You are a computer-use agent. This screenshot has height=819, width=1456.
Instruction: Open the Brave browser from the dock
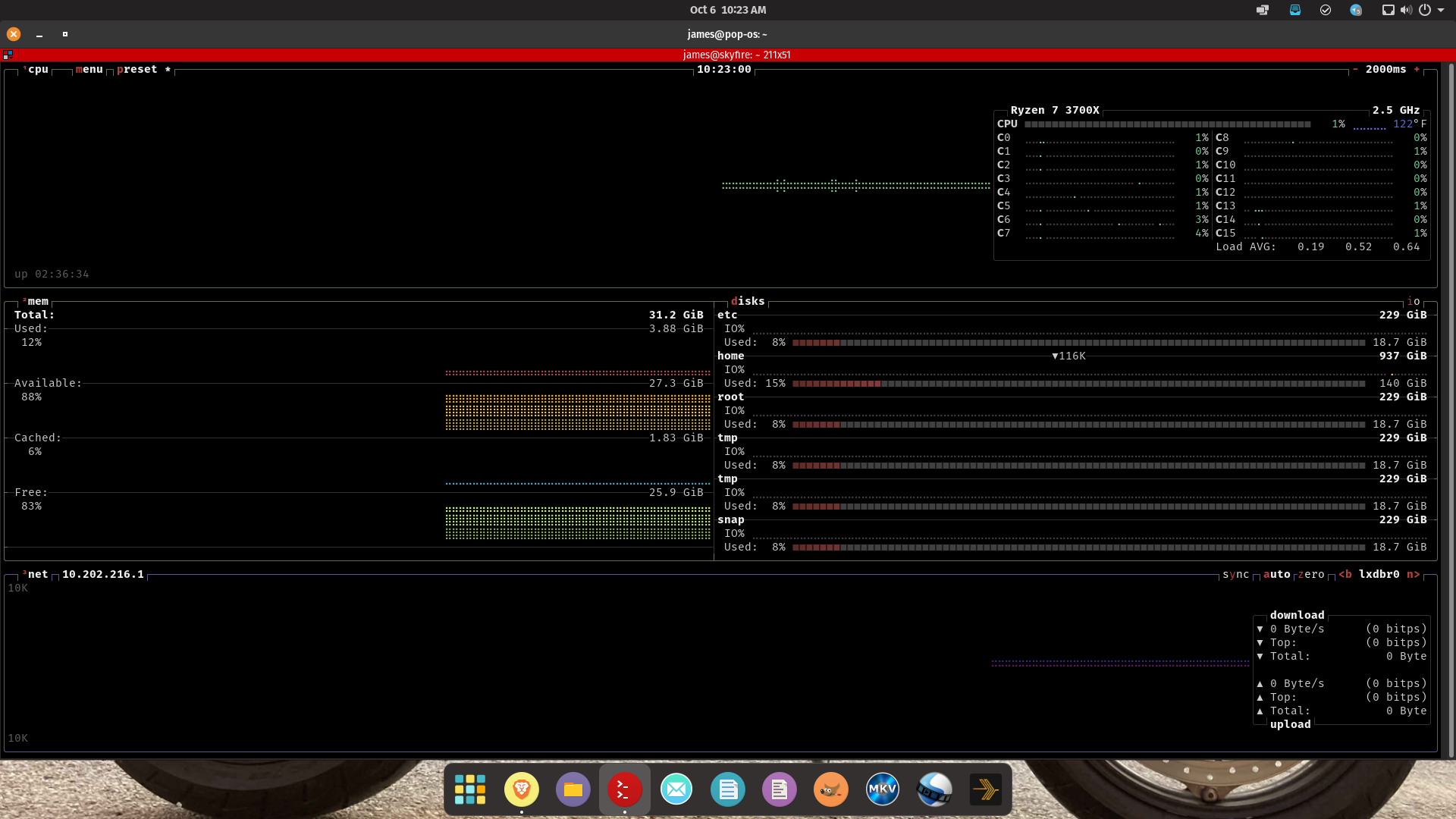click(521, 789)
